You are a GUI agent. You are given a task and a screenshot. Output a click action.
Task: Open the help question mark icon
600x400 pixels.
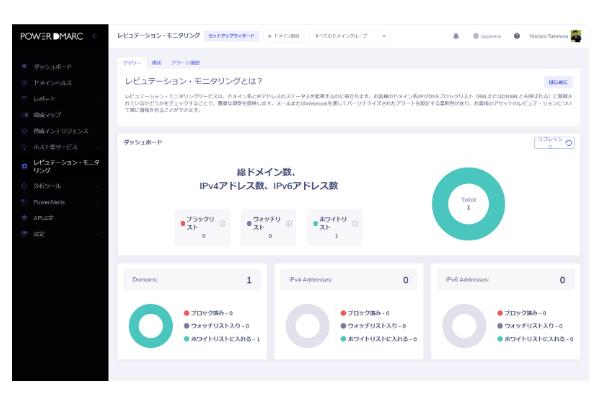(516, 35)
